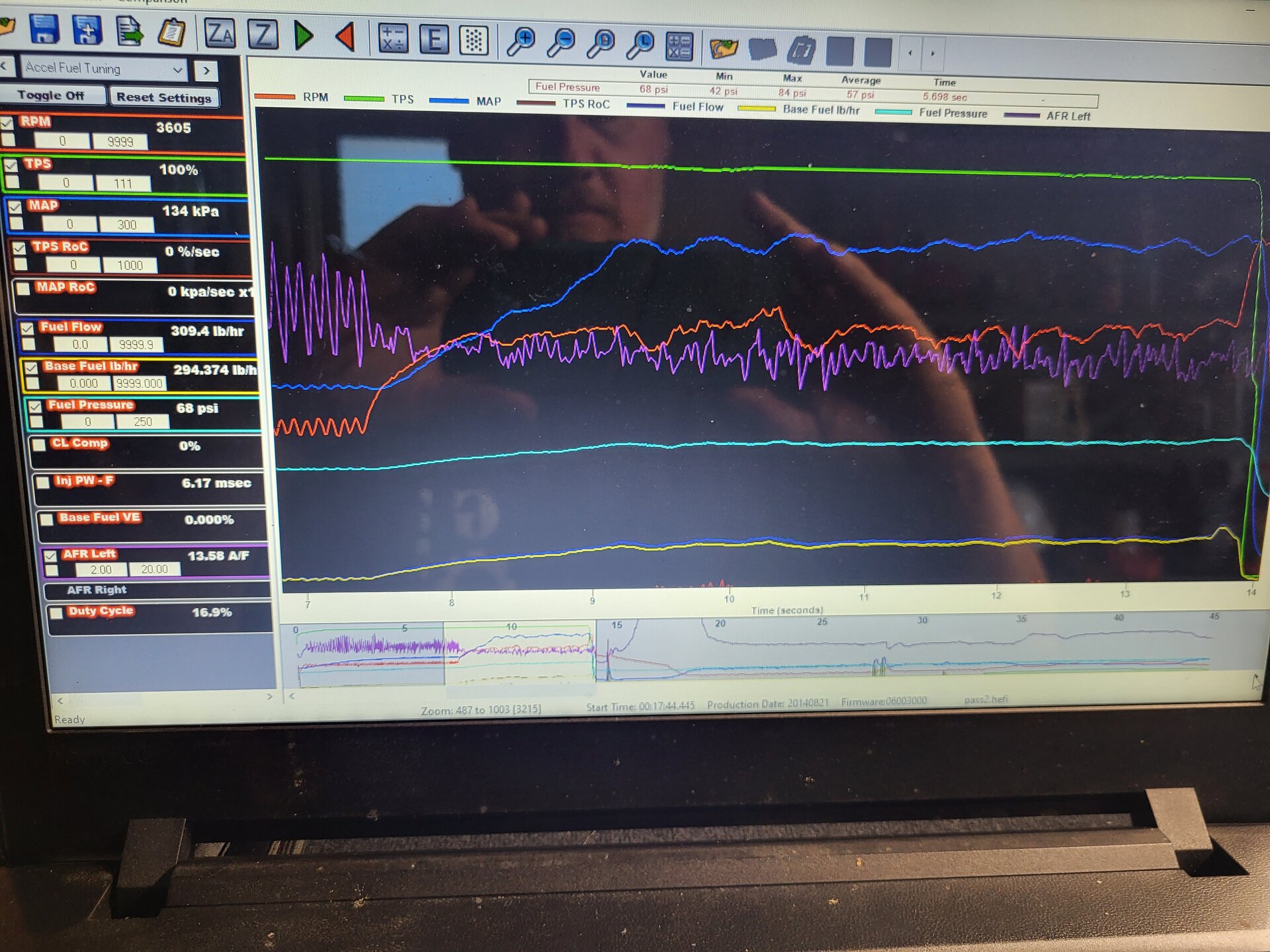This screenshot has height=952, width=1270.
Task: Uncheck the Base Fuel lb/hr checkbox
Action: pos(31,368)
